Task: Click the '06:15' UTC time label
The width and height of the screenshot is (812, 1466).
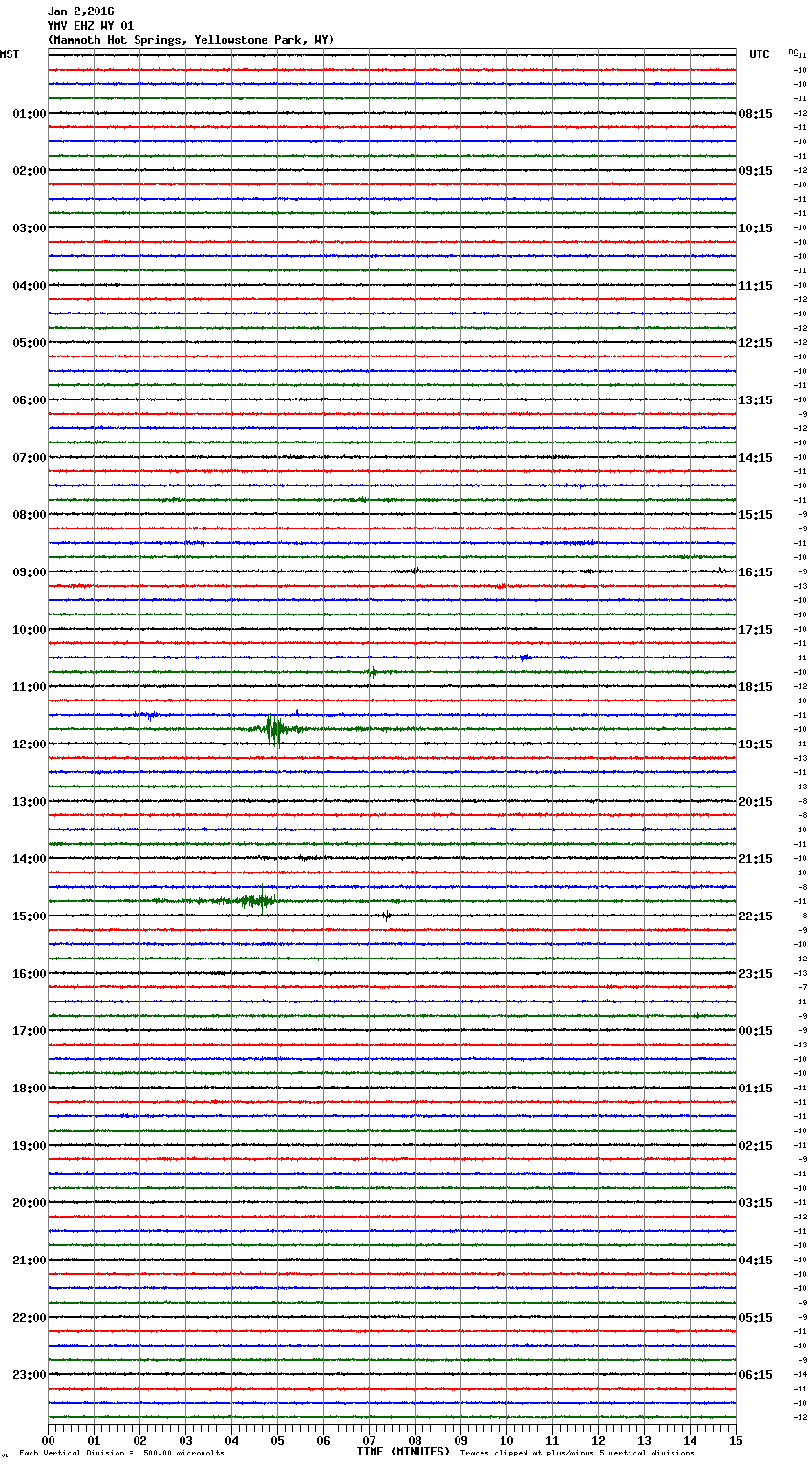Action: [756, 1375]
